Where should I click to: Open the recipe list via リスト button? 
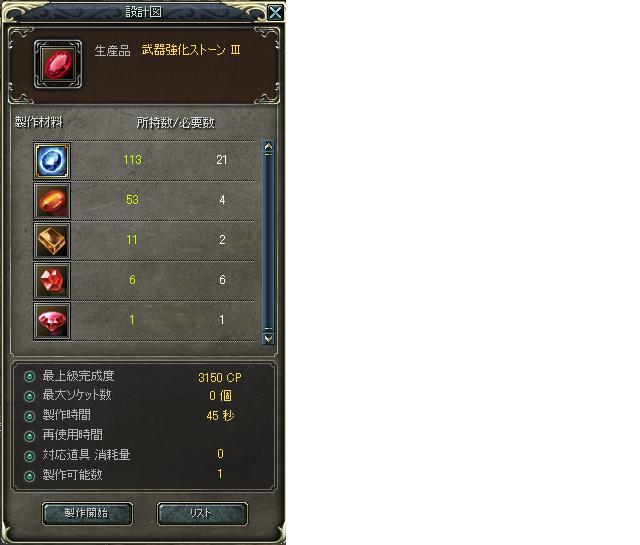point(202,513)
